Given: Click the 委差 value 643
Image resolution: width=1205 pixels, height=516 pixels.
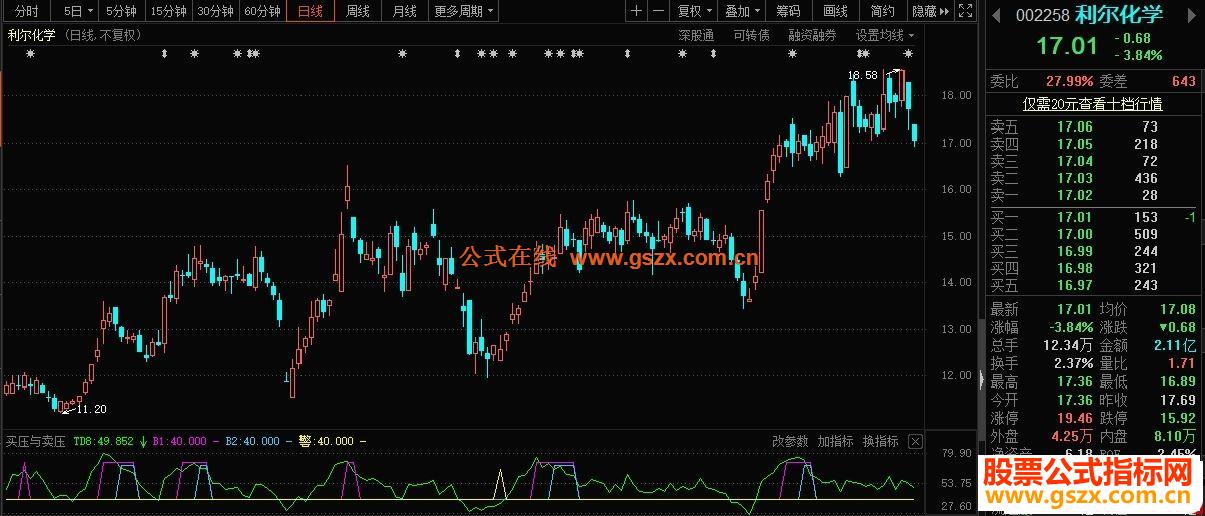Looking at the screenshot, I should [1183, 81].
